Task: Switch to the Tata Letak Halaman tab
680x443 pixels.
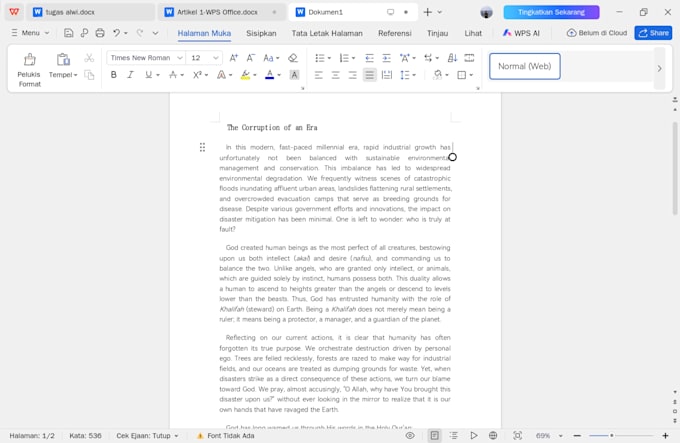Action: tap(327, 33)
